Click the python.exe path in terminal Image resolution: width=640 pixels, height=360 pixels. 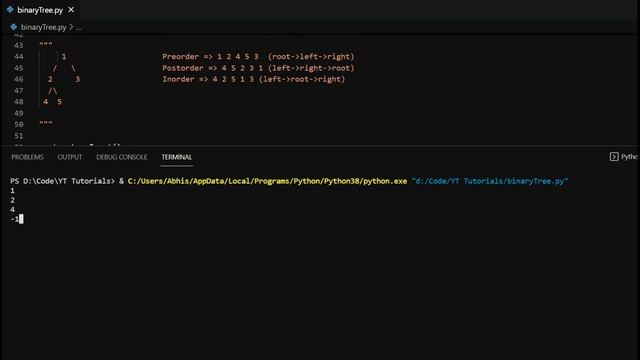267,181
